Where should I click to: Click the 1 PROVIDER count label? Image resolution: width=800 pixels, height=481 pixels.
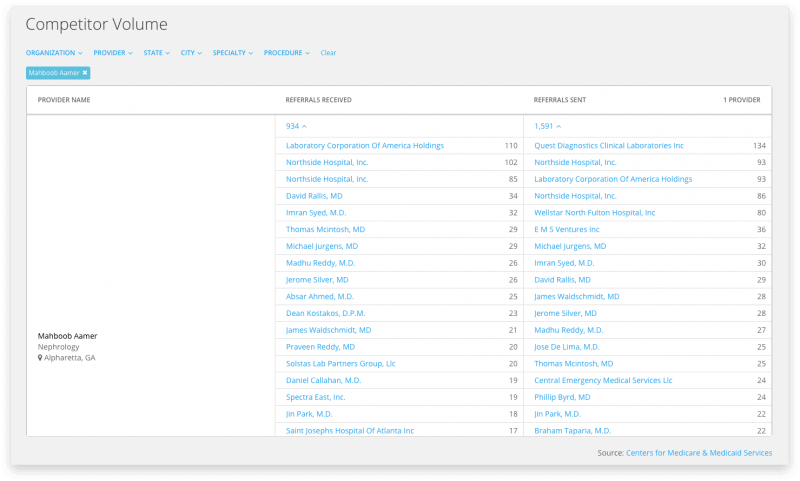tap(742, 100)
